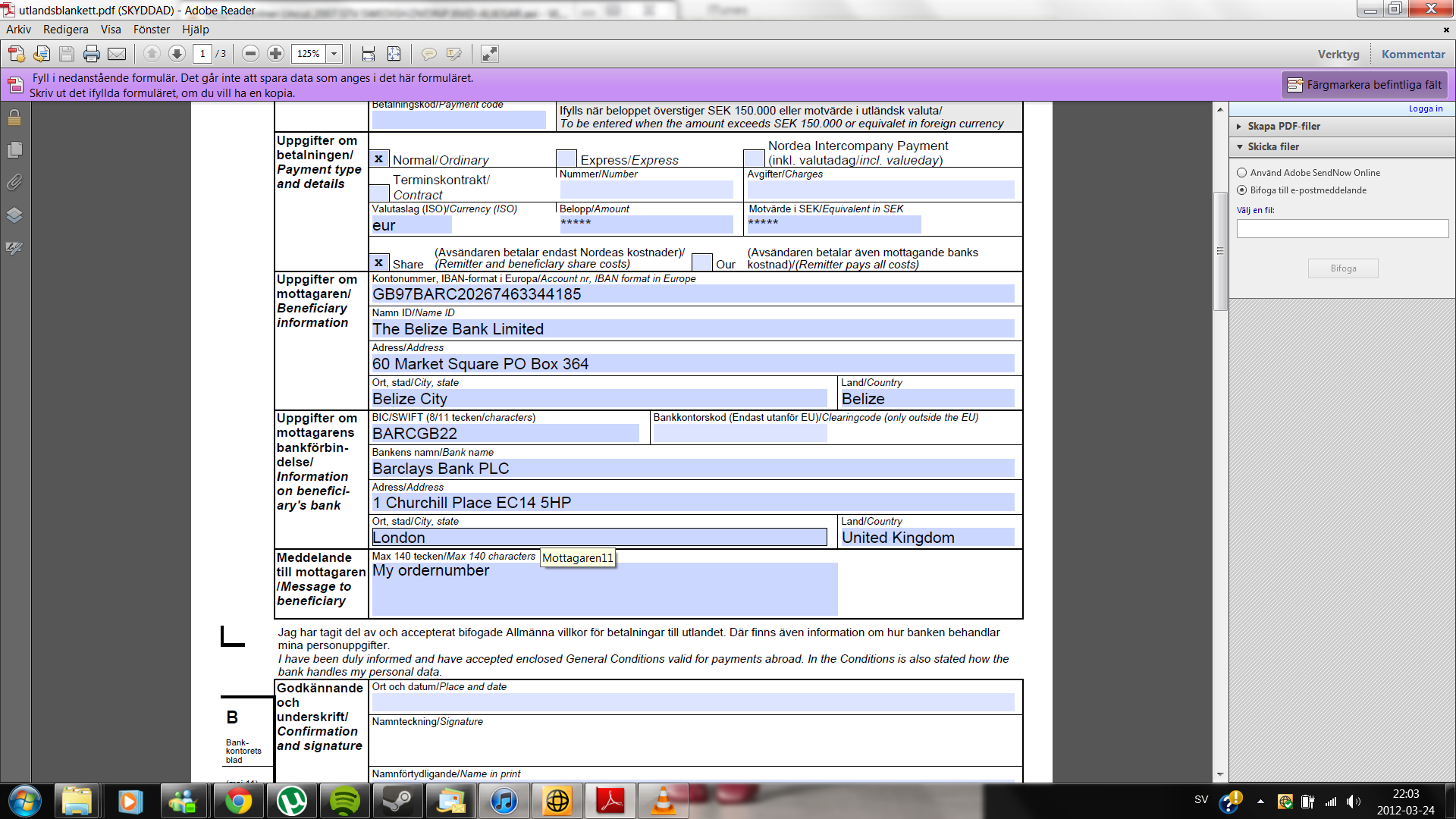The width and height of the screenshot is (1456, 819).
Task: Zoom in with the plus icon
Action: coord(276,54)
